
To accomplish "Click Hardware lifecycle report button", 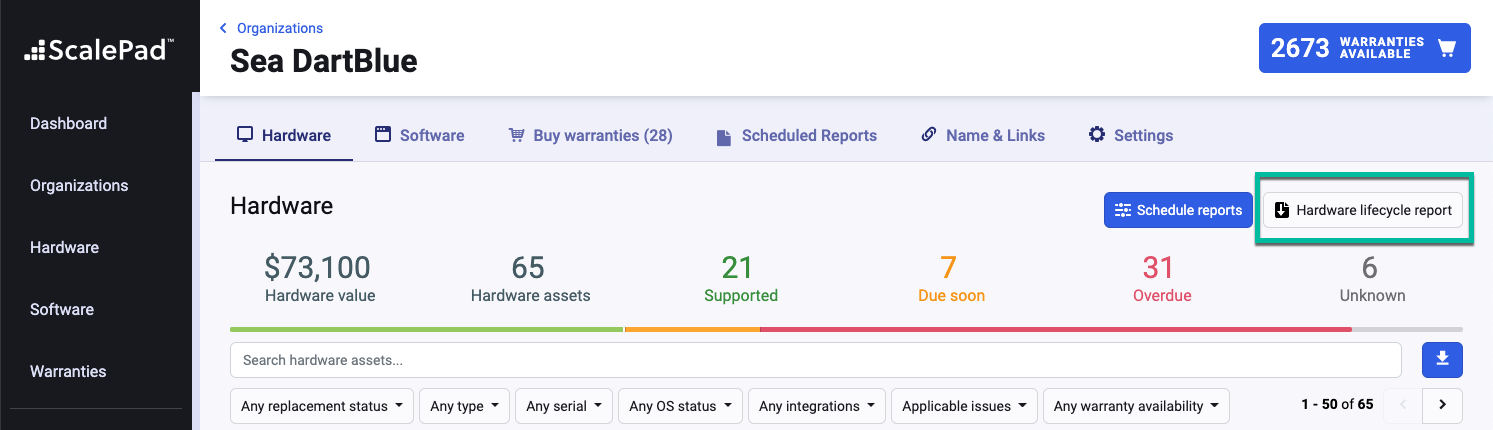I will coord(1363,210).
